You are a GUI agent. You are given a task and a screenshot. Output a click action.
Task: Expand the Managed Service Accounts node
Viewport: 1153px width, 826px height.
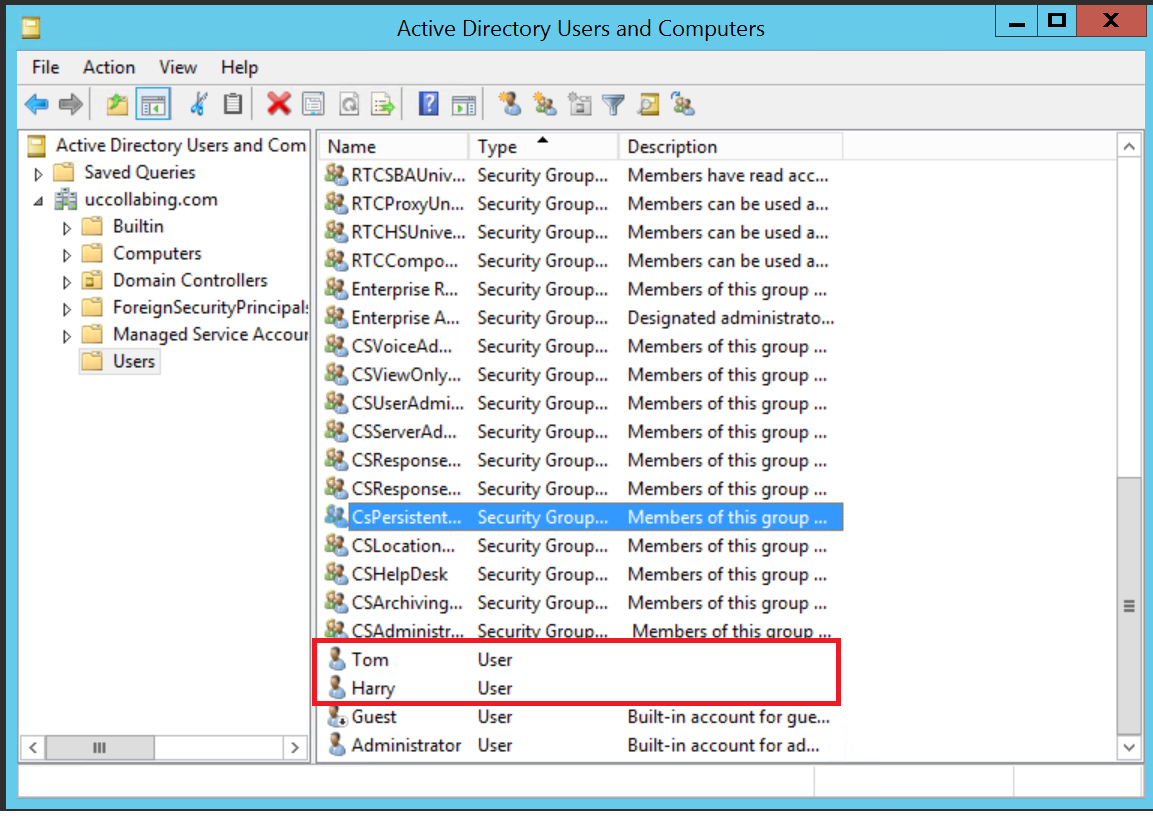coord(67,336)
